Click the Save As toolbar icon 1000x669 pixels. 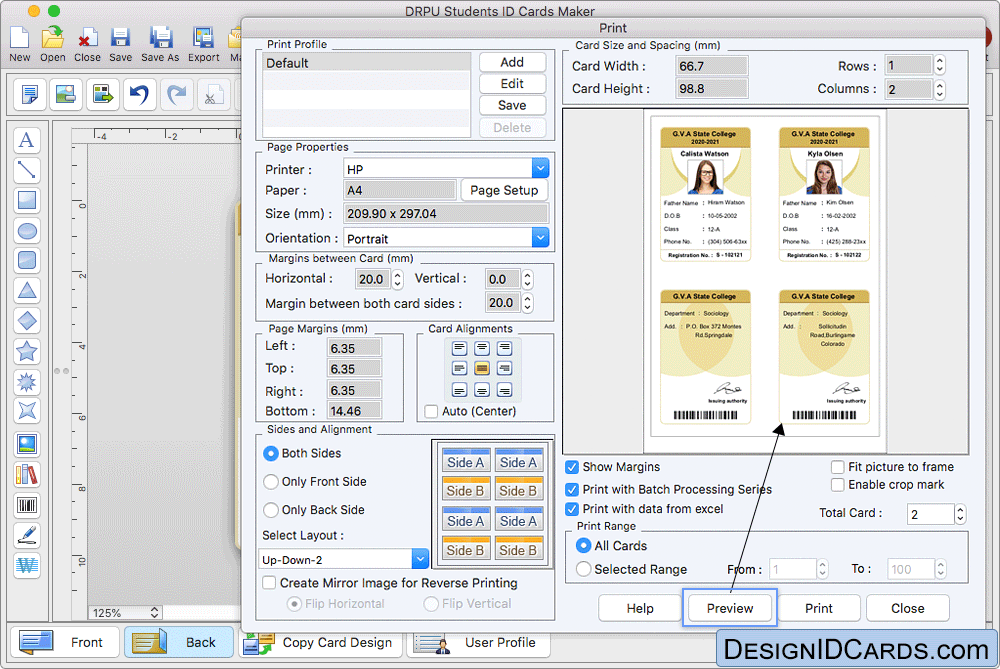(160, 44)
